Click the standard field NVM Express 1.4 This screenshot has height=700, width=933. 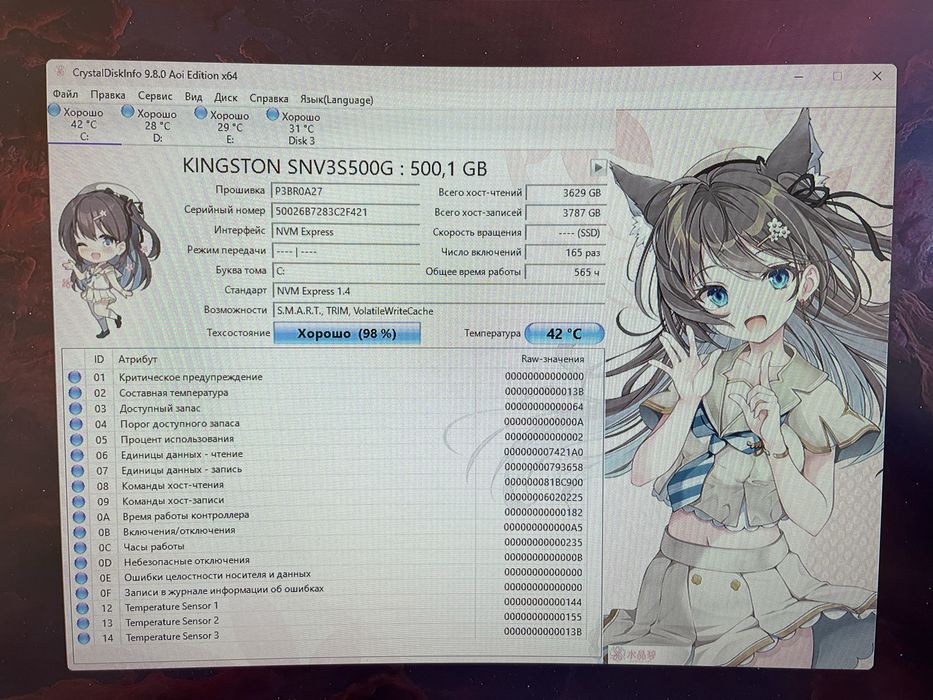(x=439, y=291)
